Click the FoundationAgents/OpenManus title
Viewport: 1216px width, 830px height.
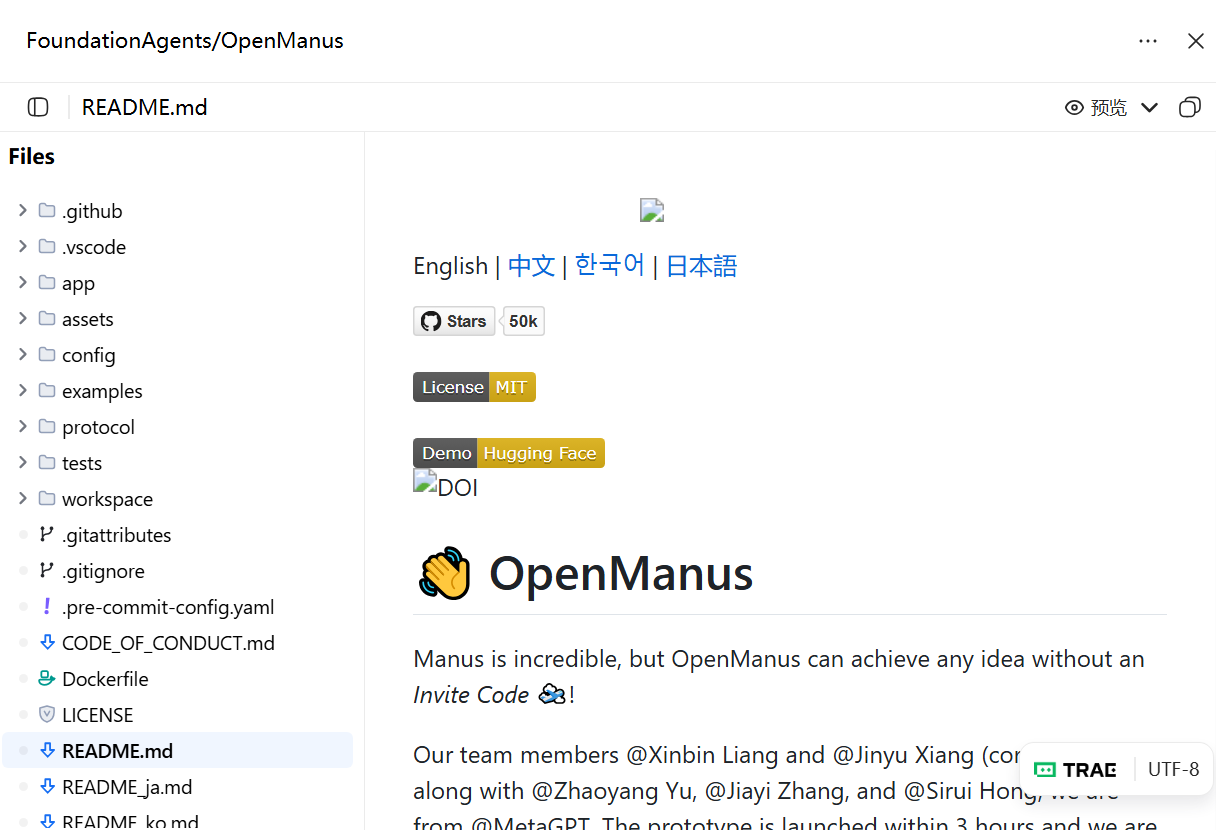tap(185, 41)
